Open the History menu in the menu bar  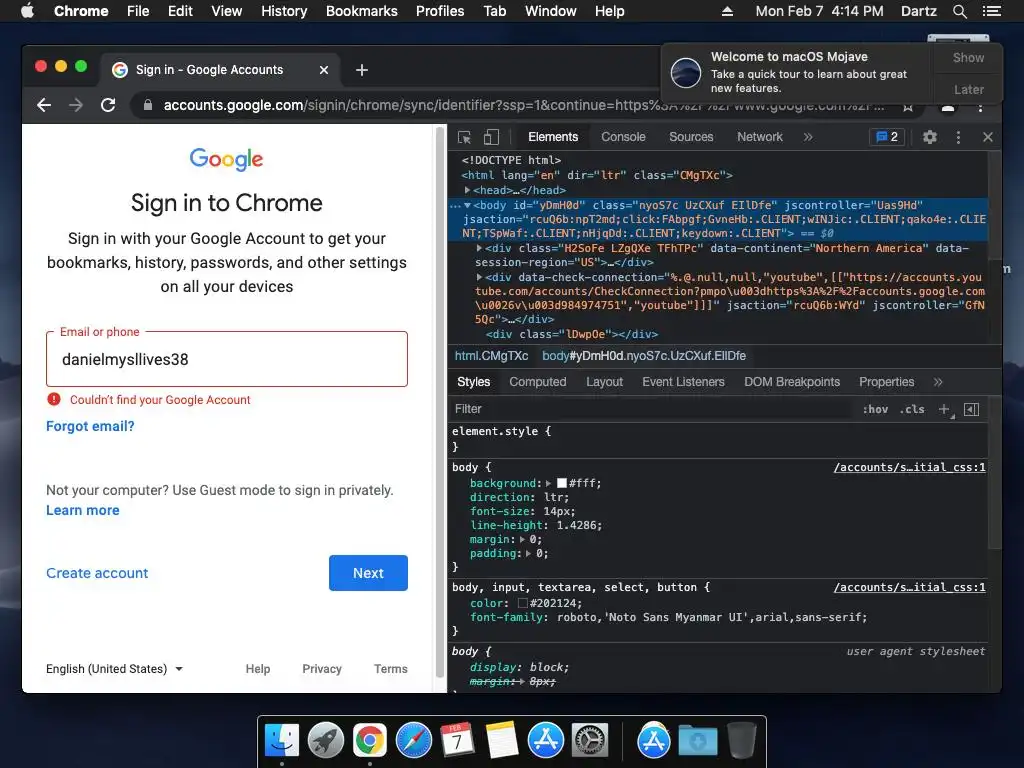pyautogui.click(x=284, y=11)
